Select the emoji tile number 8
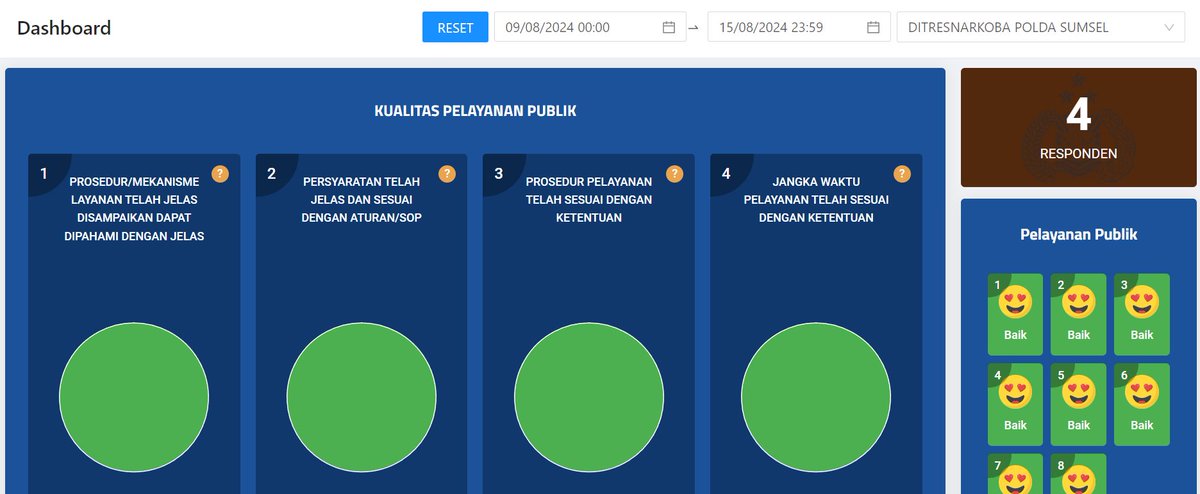 [1078, 474]
